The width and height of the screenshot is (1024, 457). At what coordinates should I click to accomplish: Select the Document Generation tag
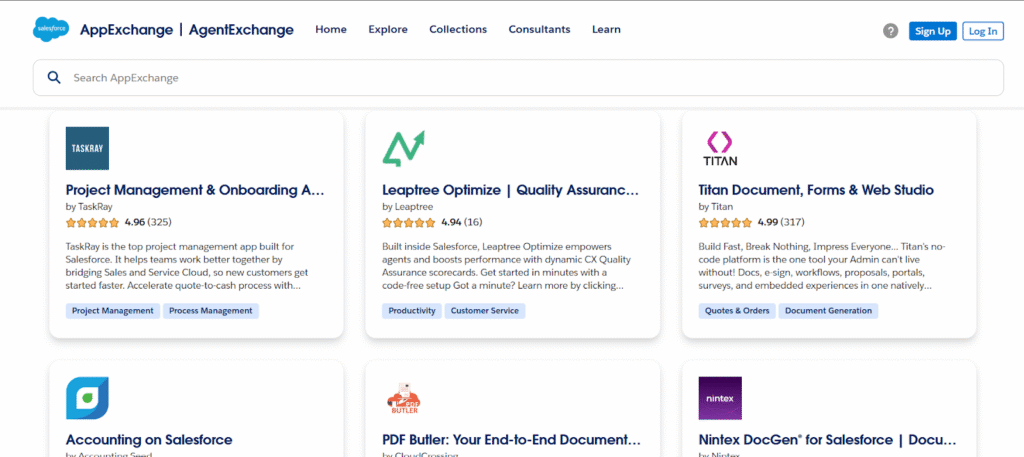point(828,311)
